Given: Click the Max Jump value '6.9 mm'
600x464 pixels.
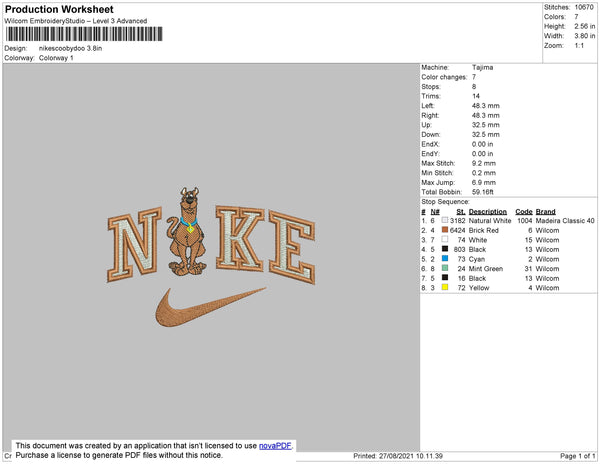Looking at the screenshot, I should pos(484,182).
